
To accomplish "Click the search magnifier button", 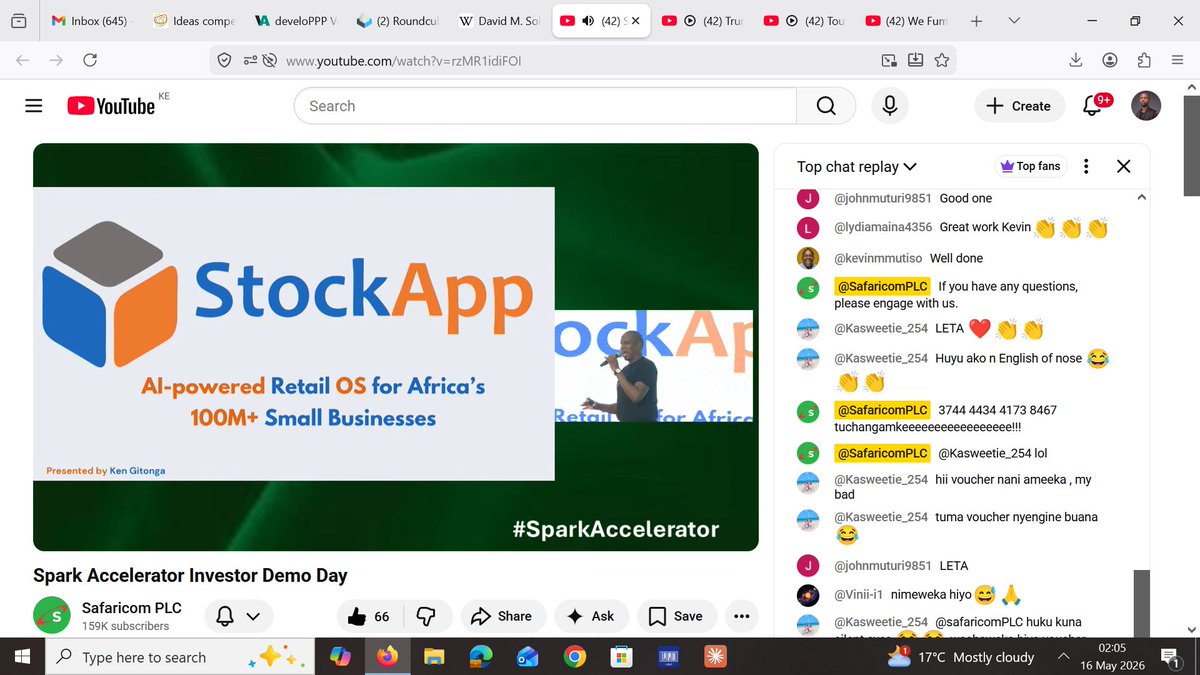I will (825, 106).
